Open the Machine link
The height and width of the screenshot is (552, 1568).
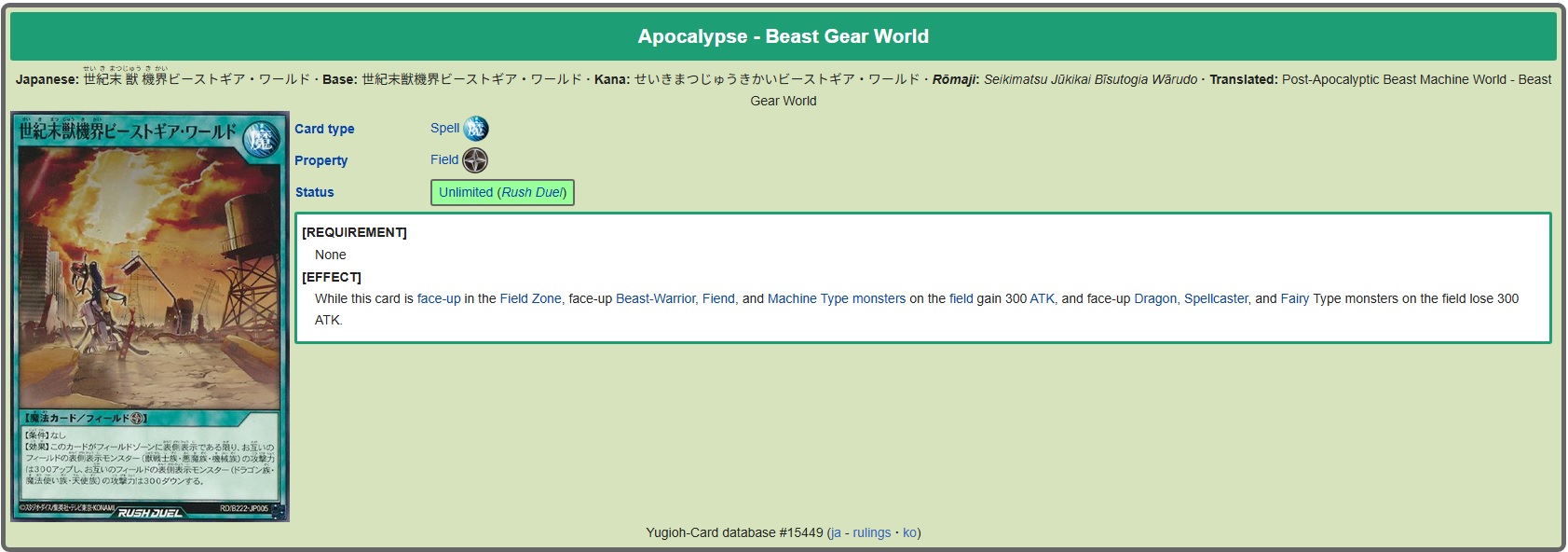pos(792,298)
